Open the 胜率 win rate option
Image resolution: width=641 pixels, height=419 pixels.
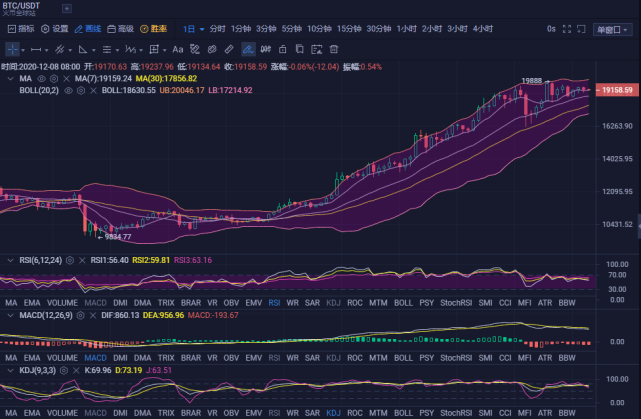click(x=154, y=29)
